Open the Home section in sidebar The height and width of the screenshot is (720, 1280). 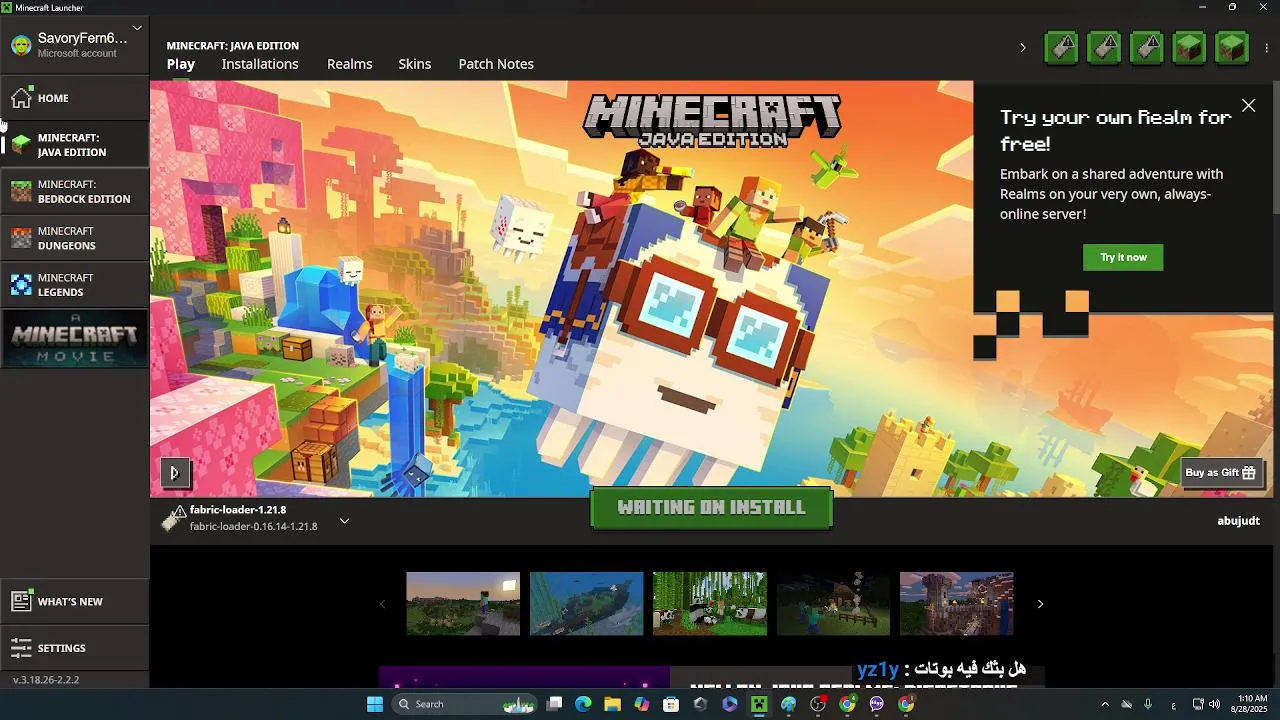pos(74,98)
